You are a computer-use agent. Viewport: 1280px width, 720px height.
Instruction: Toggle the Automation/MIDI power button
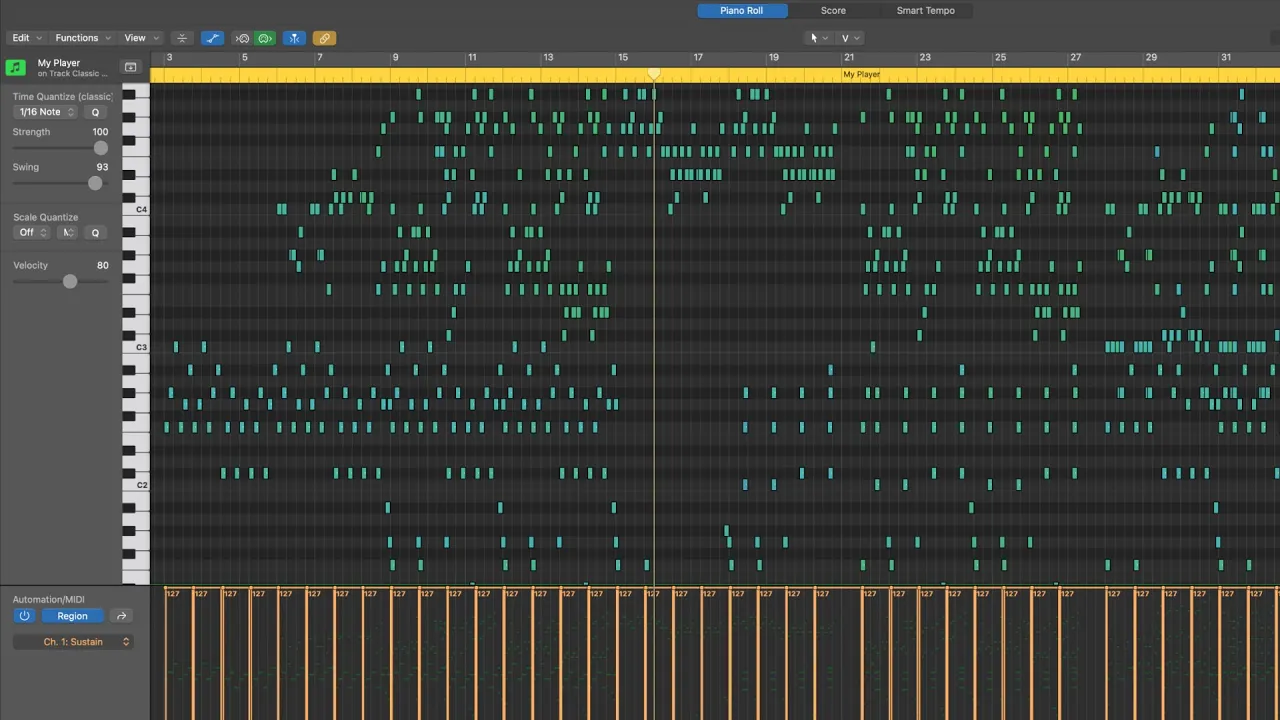tap(25, 616)
